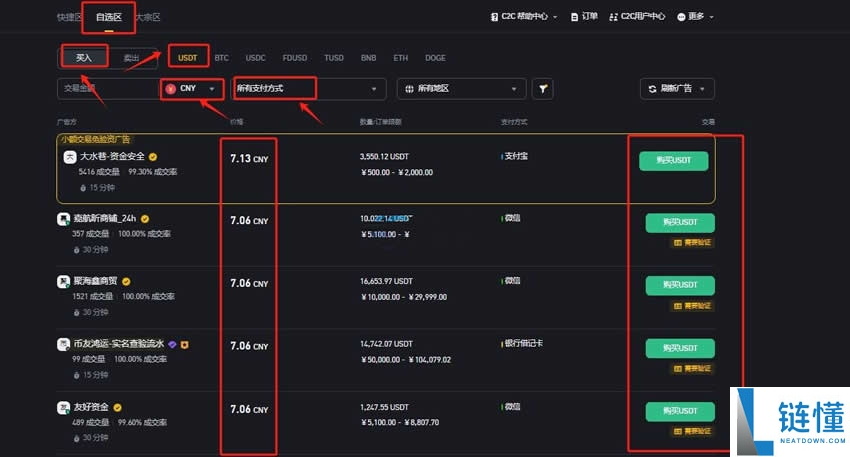Switch to the 自选区 tab

coord(108,17)
